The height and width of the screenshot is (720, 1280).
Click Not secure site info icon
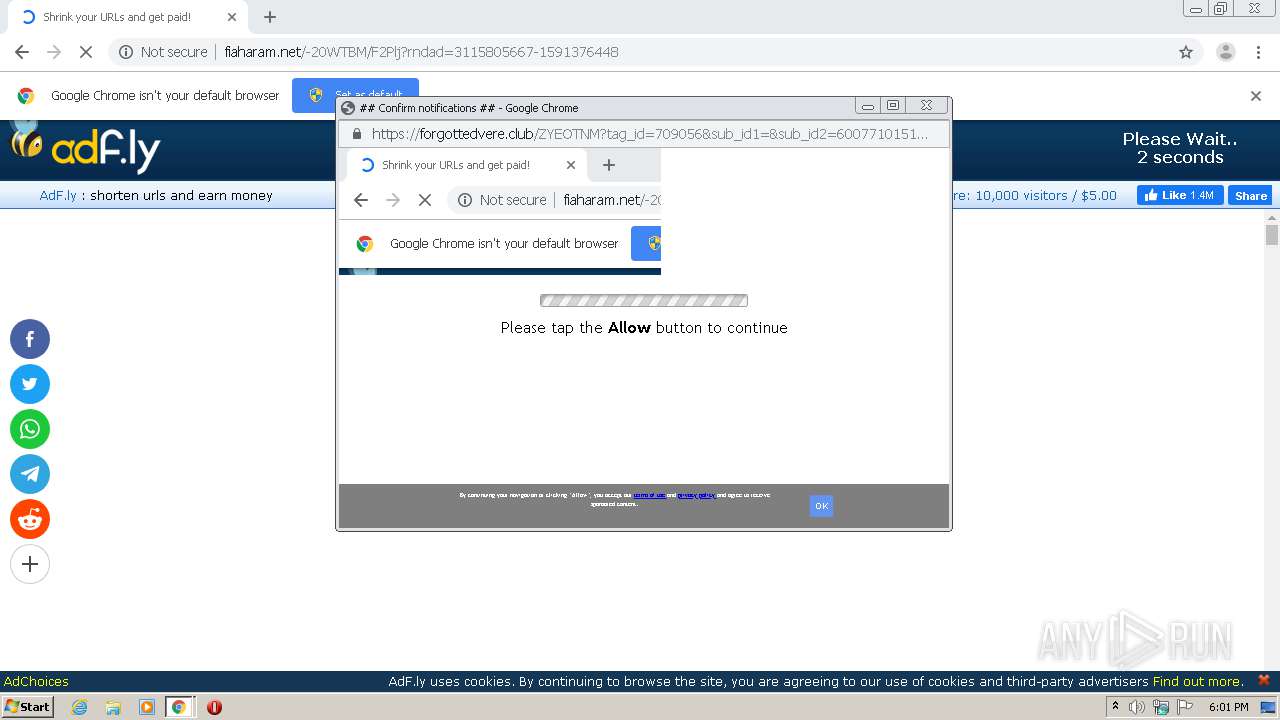(126, 52)
